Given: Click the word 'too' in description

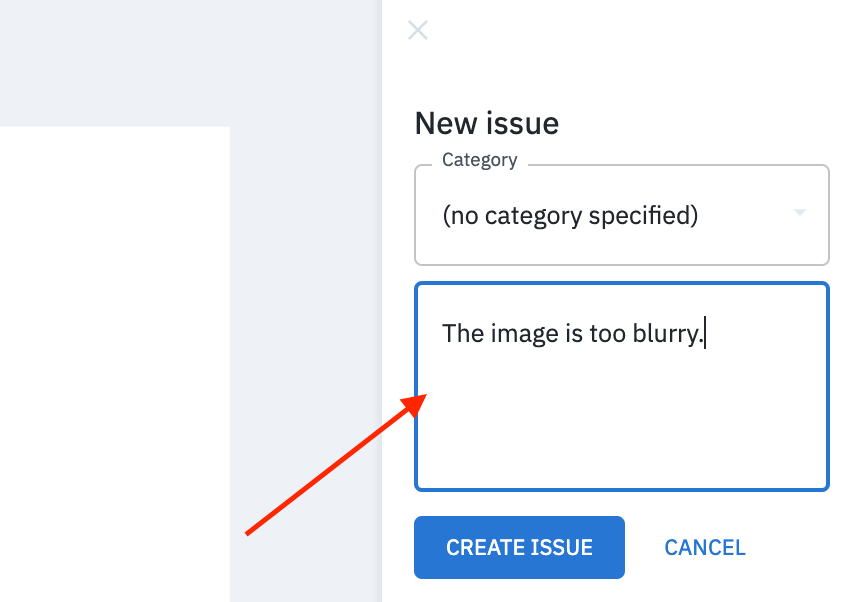Looking at the screenshot, I should click(607, 333).
